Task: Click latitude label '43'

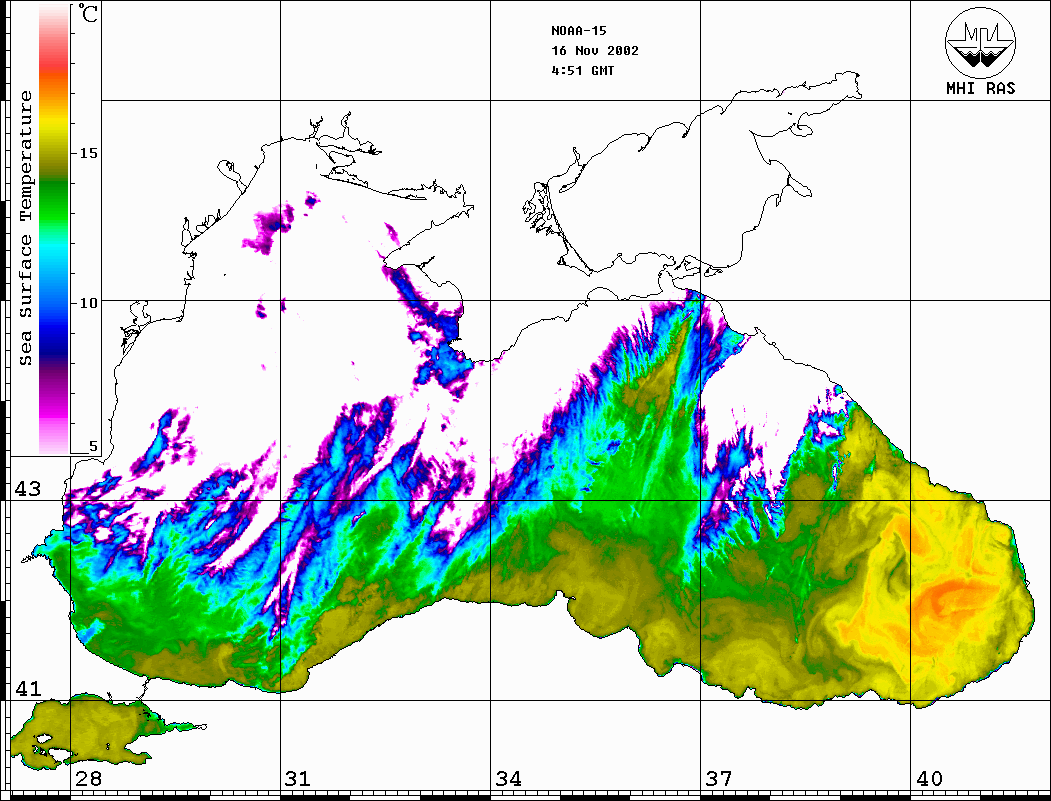Action: click(27, 489)
